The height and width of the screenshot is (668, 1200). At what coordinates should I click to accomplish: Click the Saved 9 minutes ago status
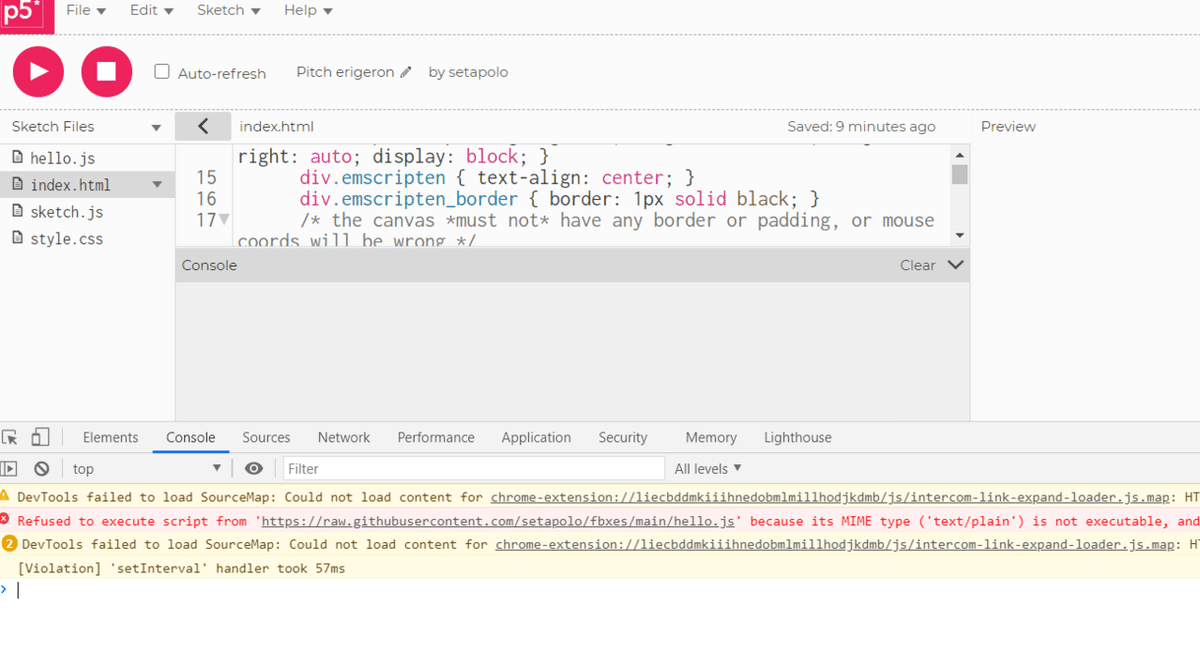coord(861,126)
